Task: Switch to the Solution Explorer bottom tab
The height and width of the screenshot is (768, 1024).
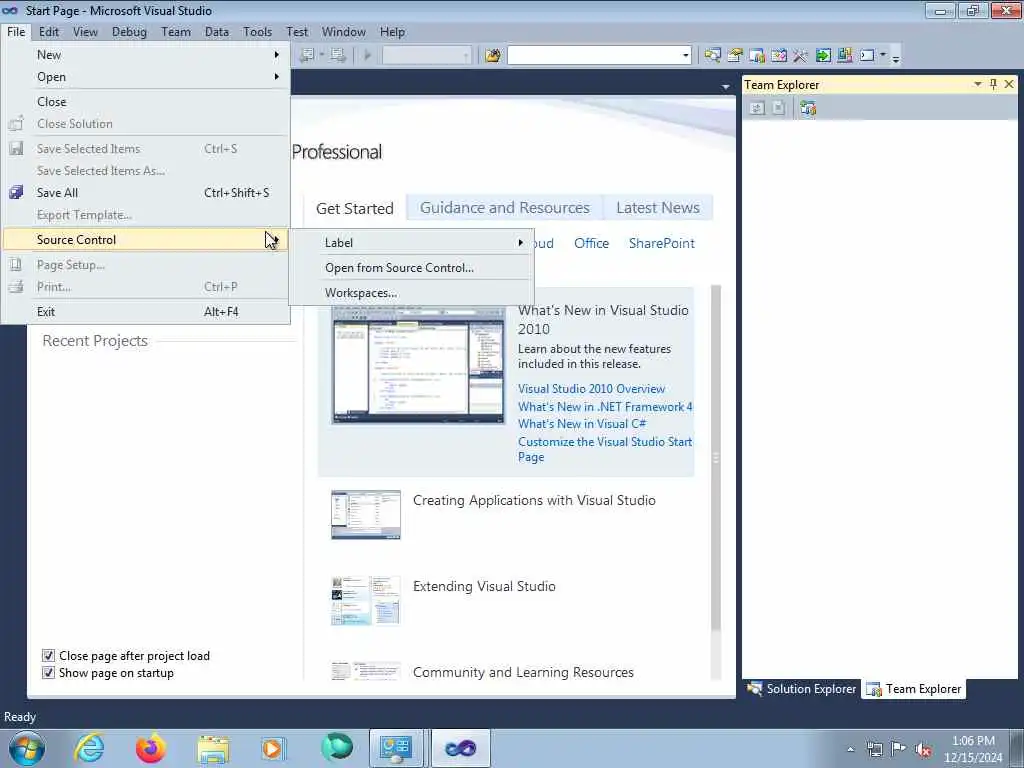Action: [801, 689]
